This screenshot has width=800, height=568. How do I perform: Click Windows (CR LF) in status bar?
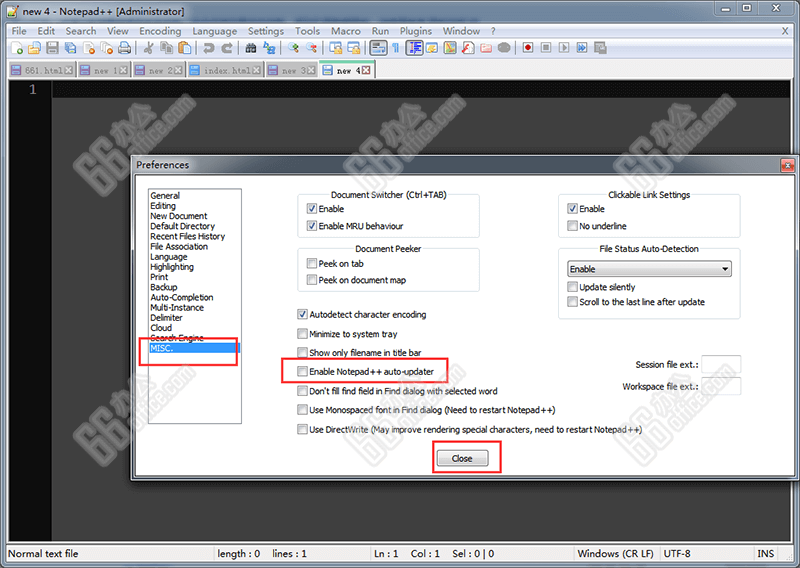pos(615,554)
